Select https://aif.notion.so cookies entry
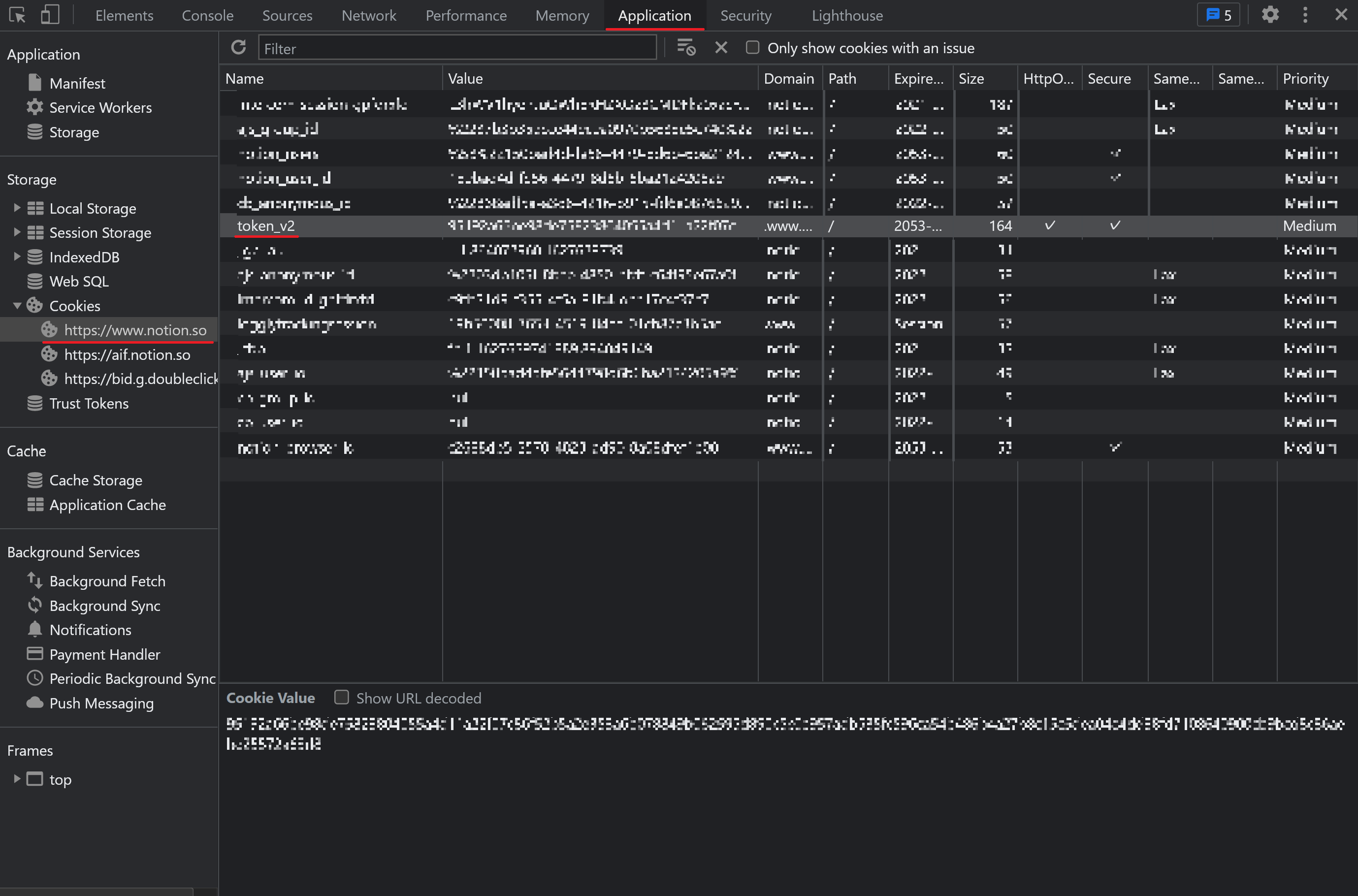Viewport: 1358px width, 896px height. click(x=127, y=354)
